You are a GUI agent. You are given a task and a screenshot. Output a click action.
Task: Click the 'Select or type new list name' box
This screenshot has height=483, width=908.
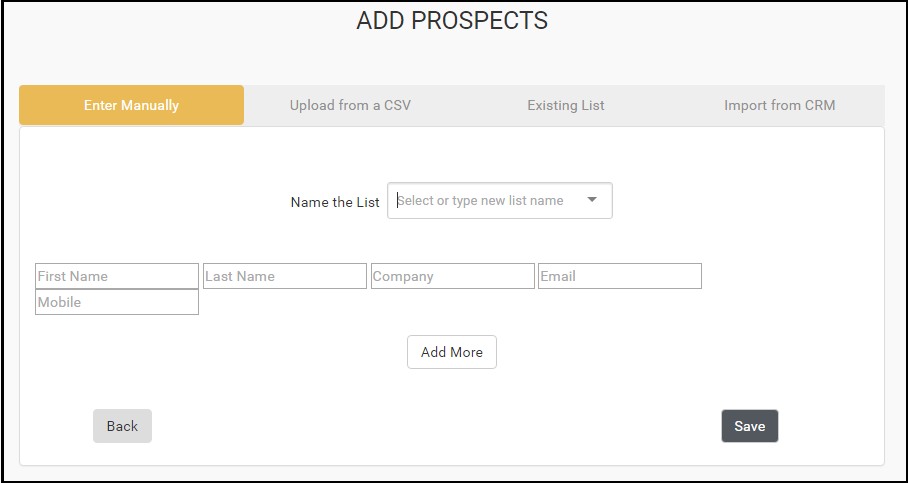[482, 200]
